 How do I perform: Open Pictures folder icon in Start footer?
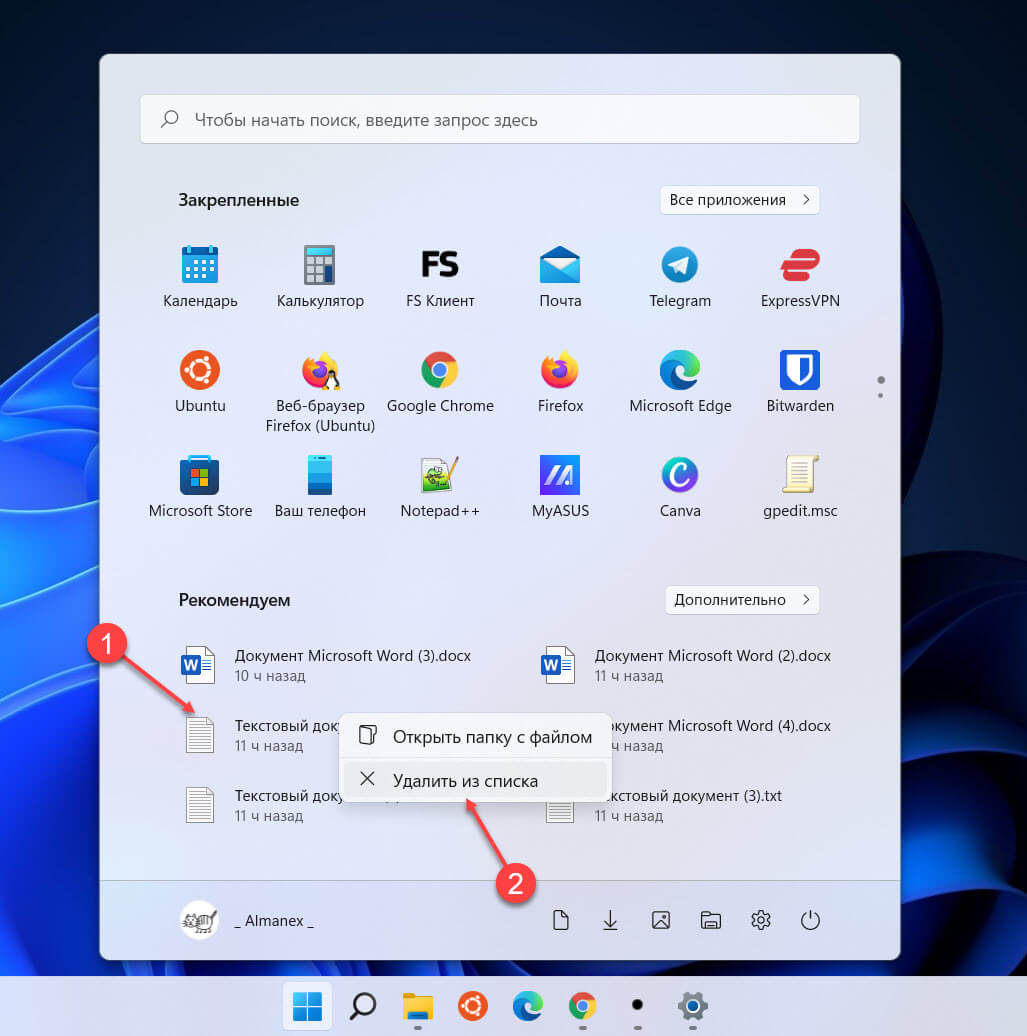[660, 920]
